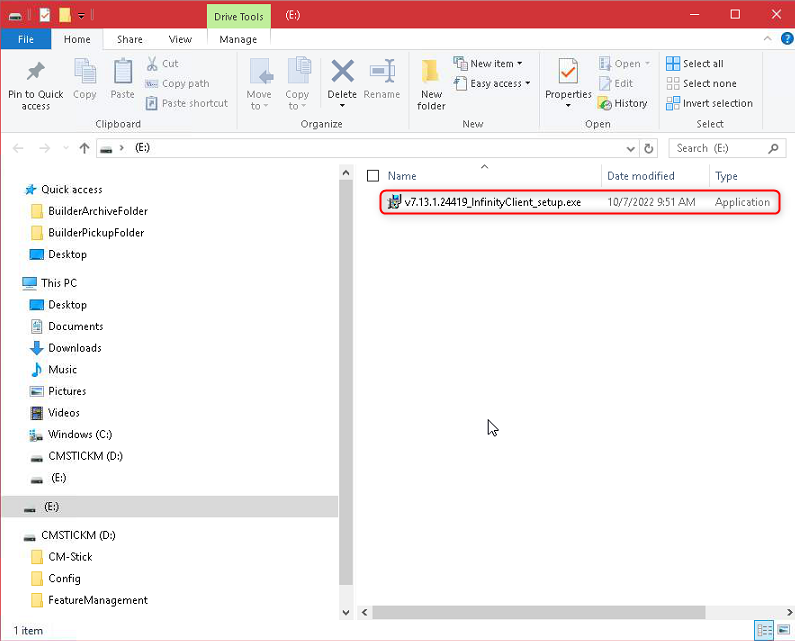795x641 pixels.
Task: Open file History from the ribbon
Action: click(623, 103)
